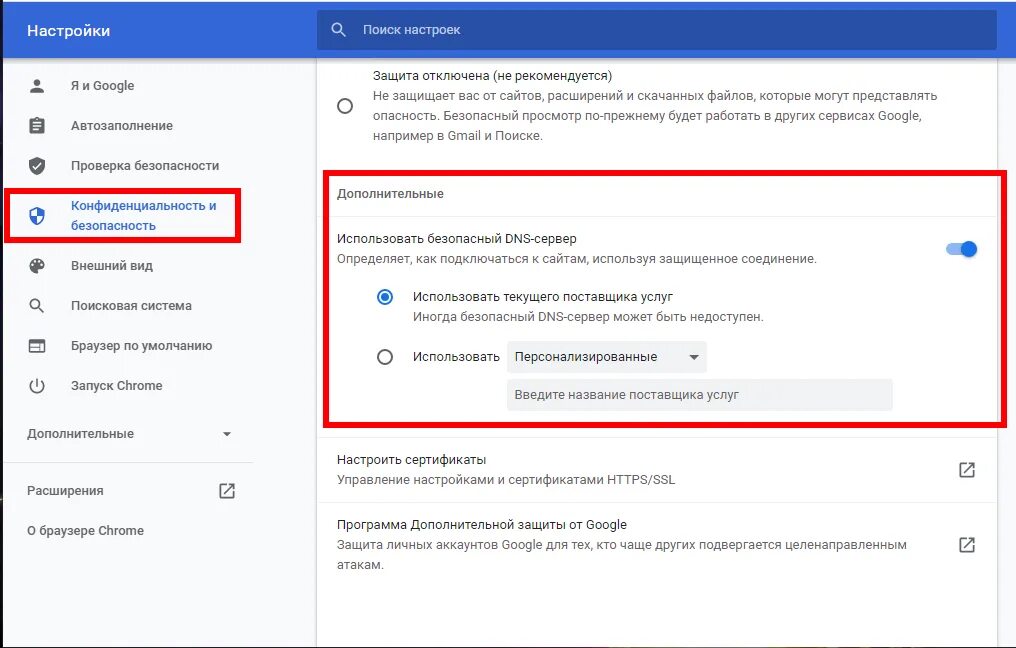Click the blue shield icon for Конфиденциальность
The width and height of the screenshot is (1016, 648).
(37, 216)
